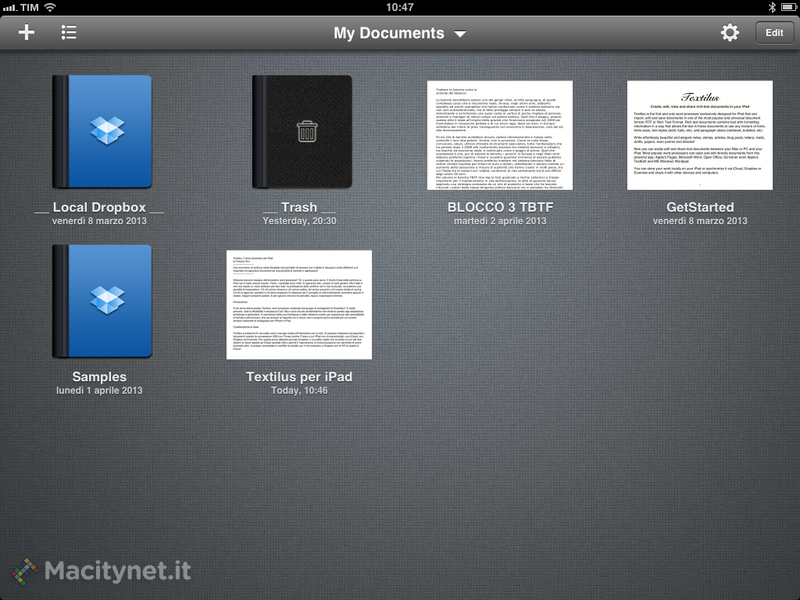This screenshot has width=800, height=600.
Task: Tap the Bluetooth status bar icon
Action: (x=772, y=7)
